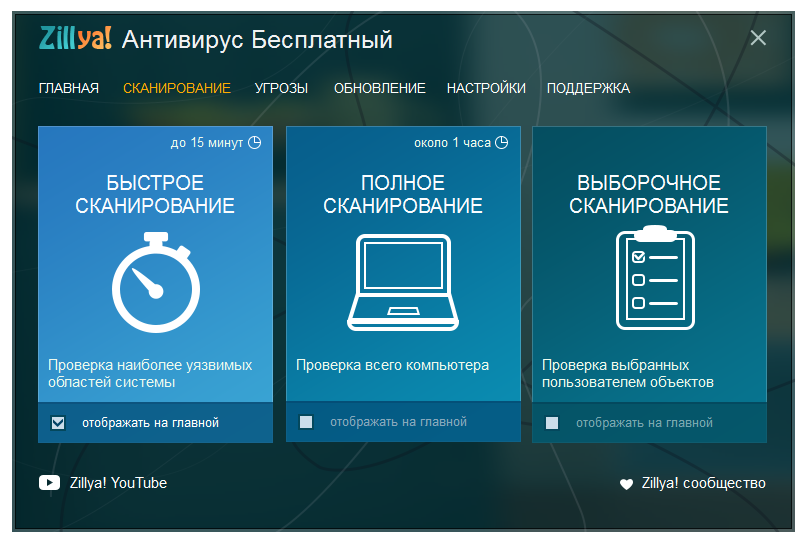Click the «около 1 часа» duration label
This screenshot has height=548, width=810.
pos(452,143)
